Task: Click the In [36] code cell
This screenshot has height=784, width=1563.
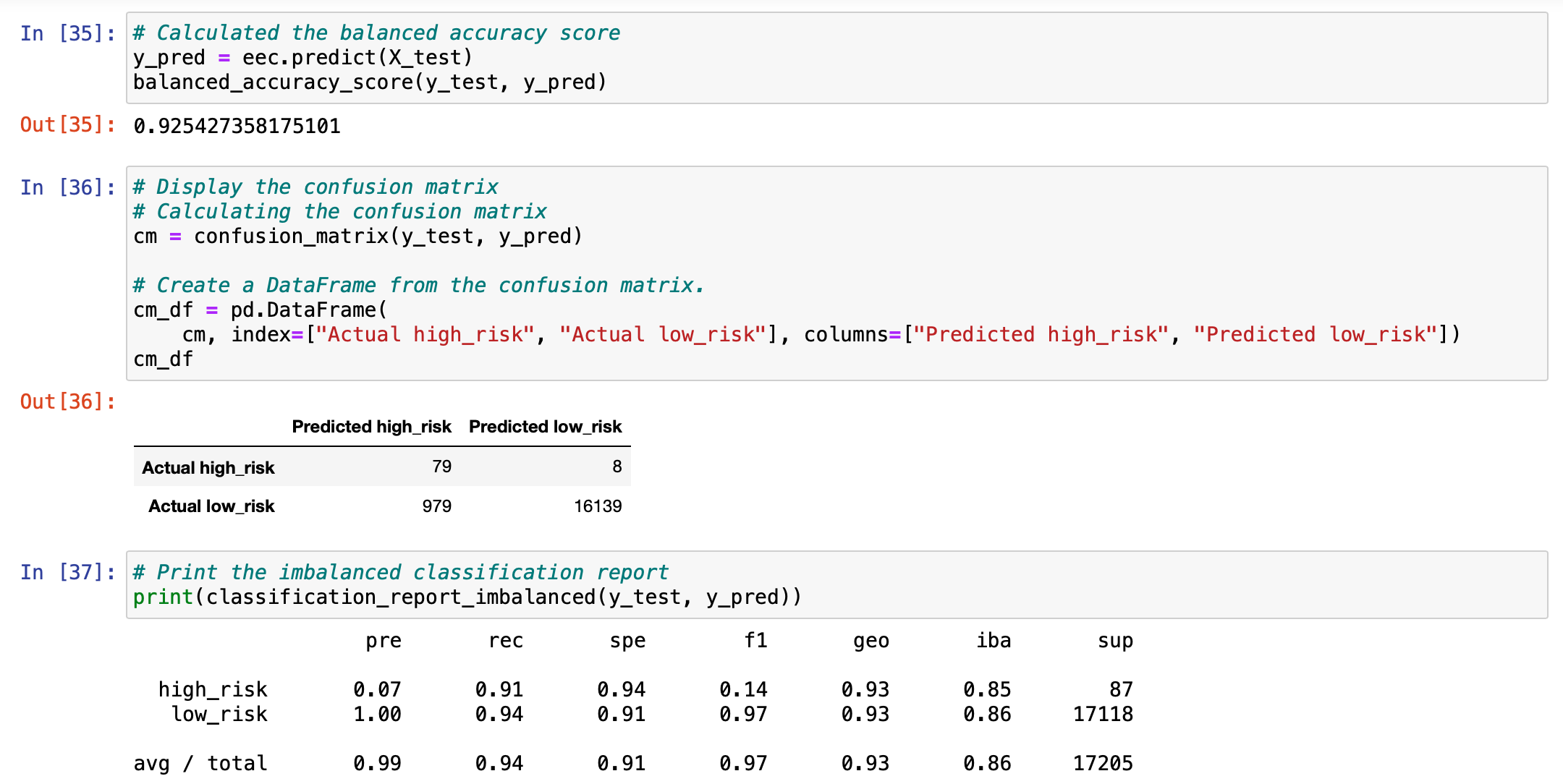Action: pyautogui.click(x=836, y=273)
